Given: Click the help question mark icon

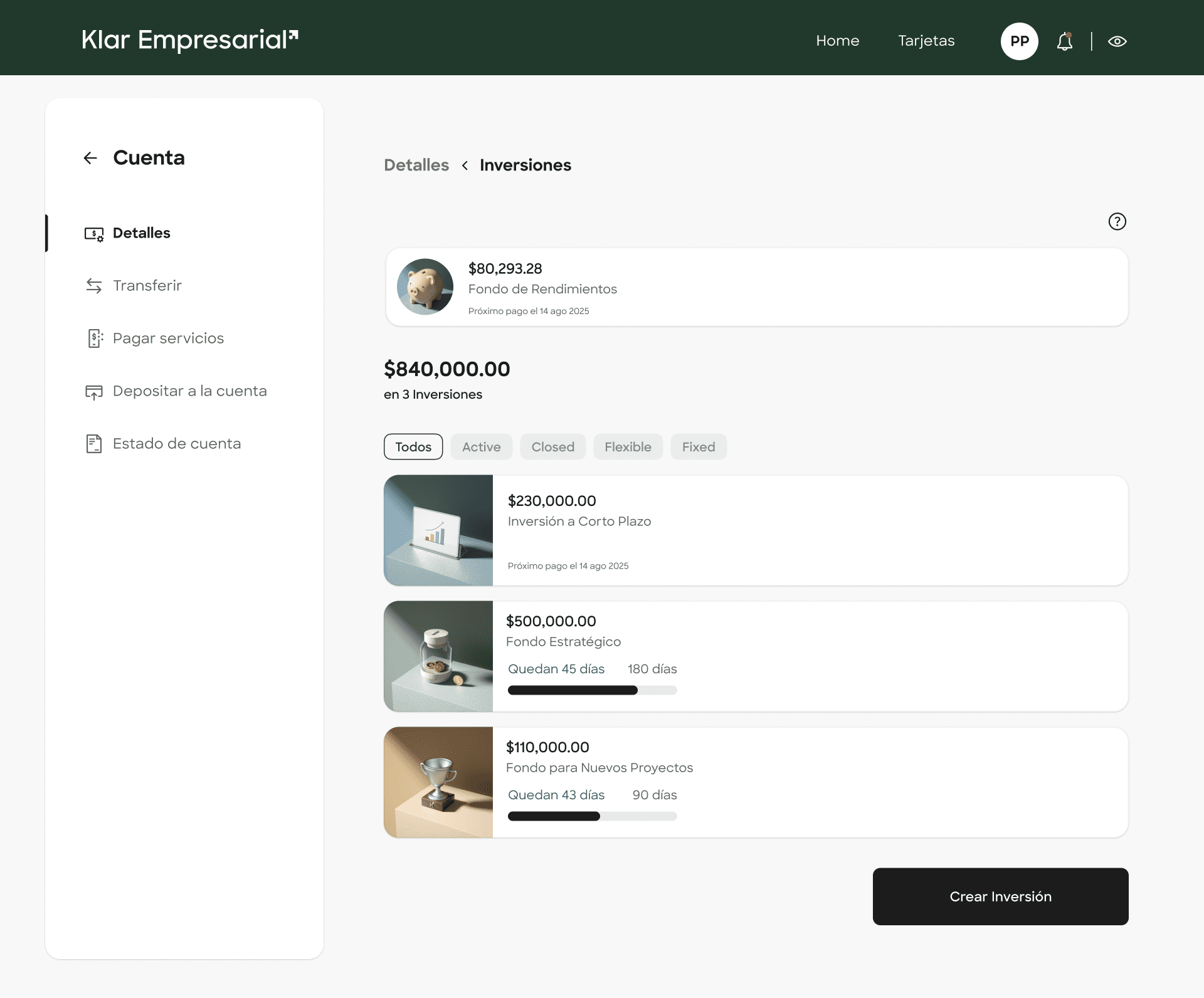Looking at the screenshot, I should point(1117,221).
